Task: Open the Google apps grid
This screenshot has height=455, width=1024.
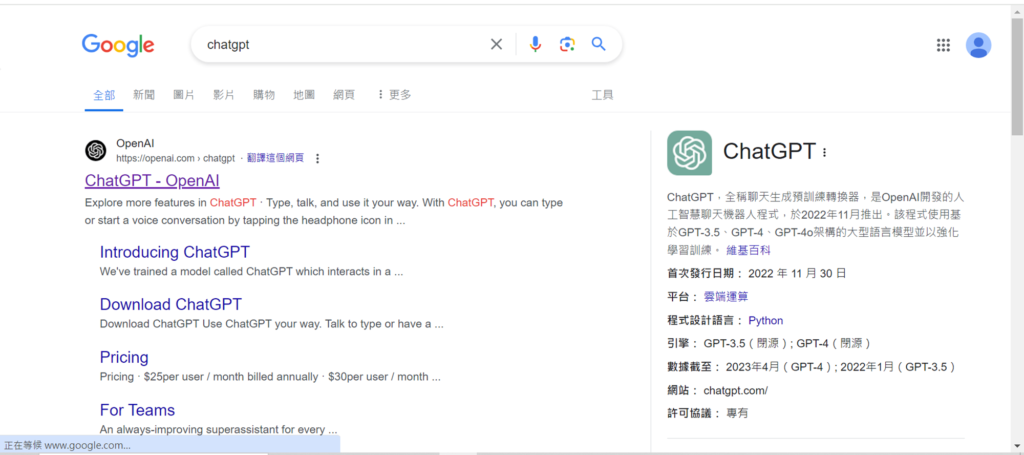Action: (942, 45)
